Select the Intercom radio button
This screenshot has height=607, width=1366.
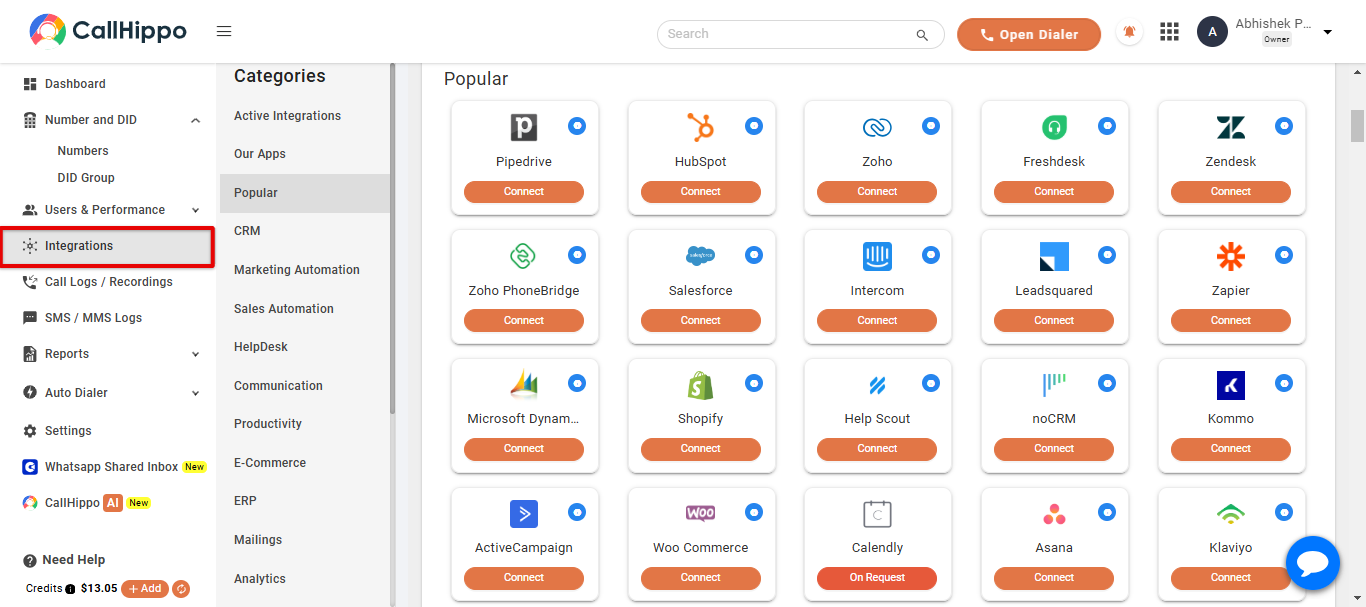[x=931, y=255]
